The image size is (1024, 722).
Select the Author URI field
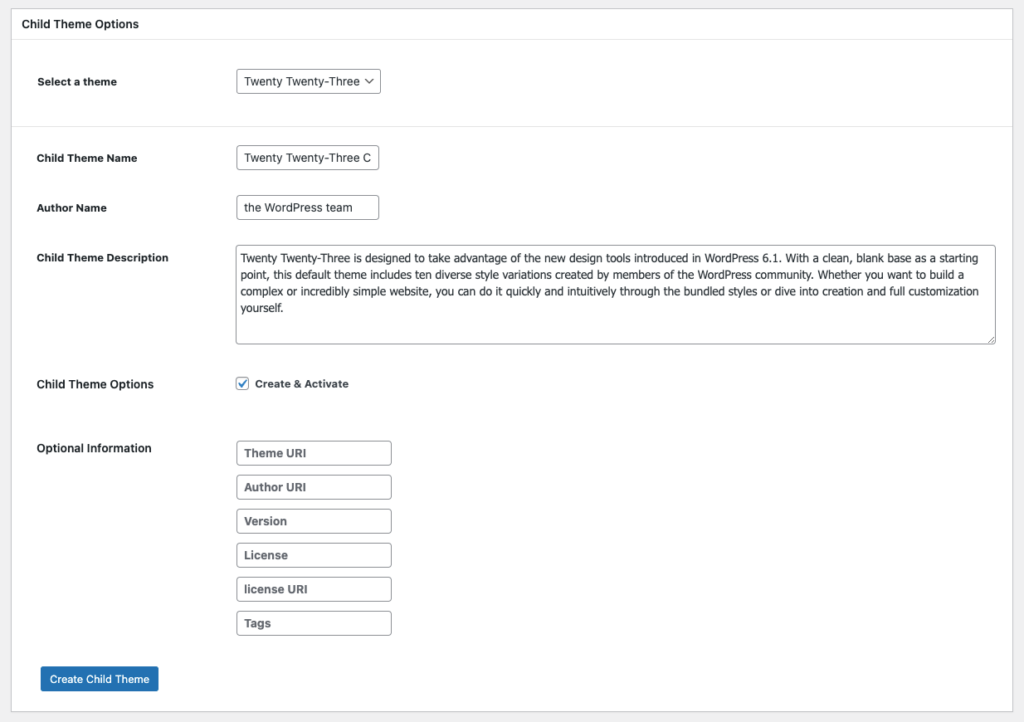coord(313,486)
